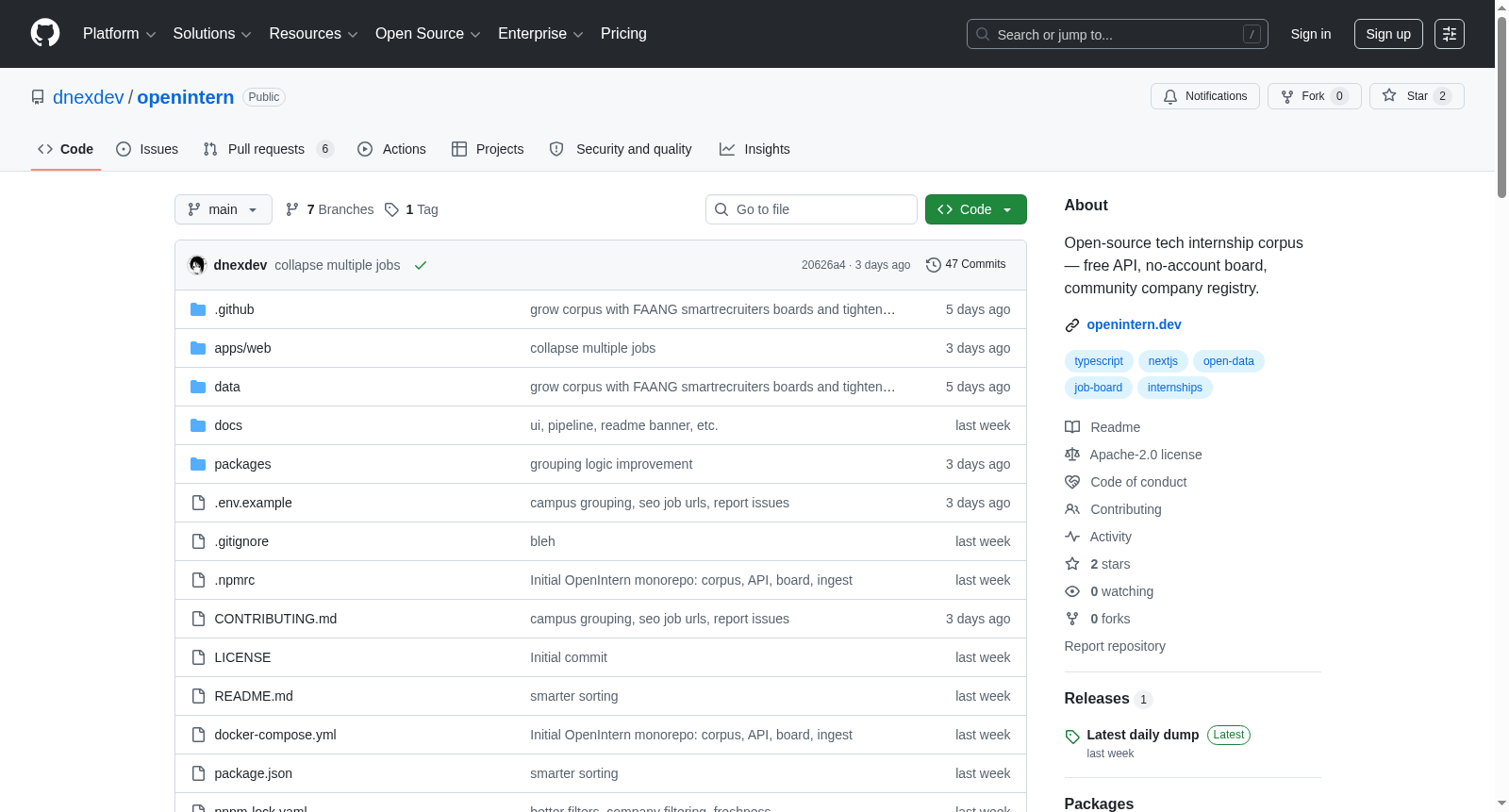
Task: Switch to the Security and quality tab
Action: click(x=621, y=149)
